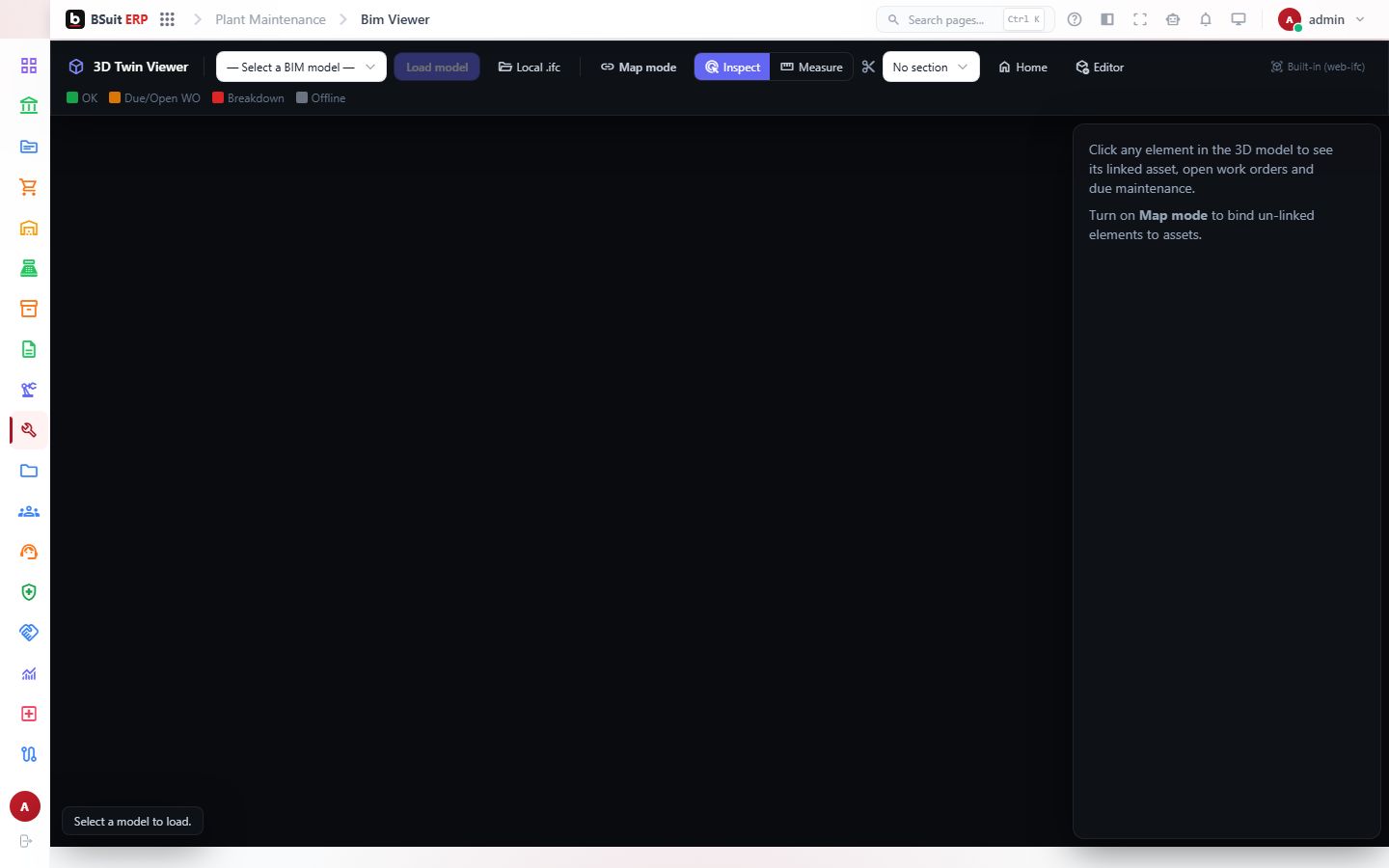Click the Bim Viewer breadcrumb

pos(395,19)
